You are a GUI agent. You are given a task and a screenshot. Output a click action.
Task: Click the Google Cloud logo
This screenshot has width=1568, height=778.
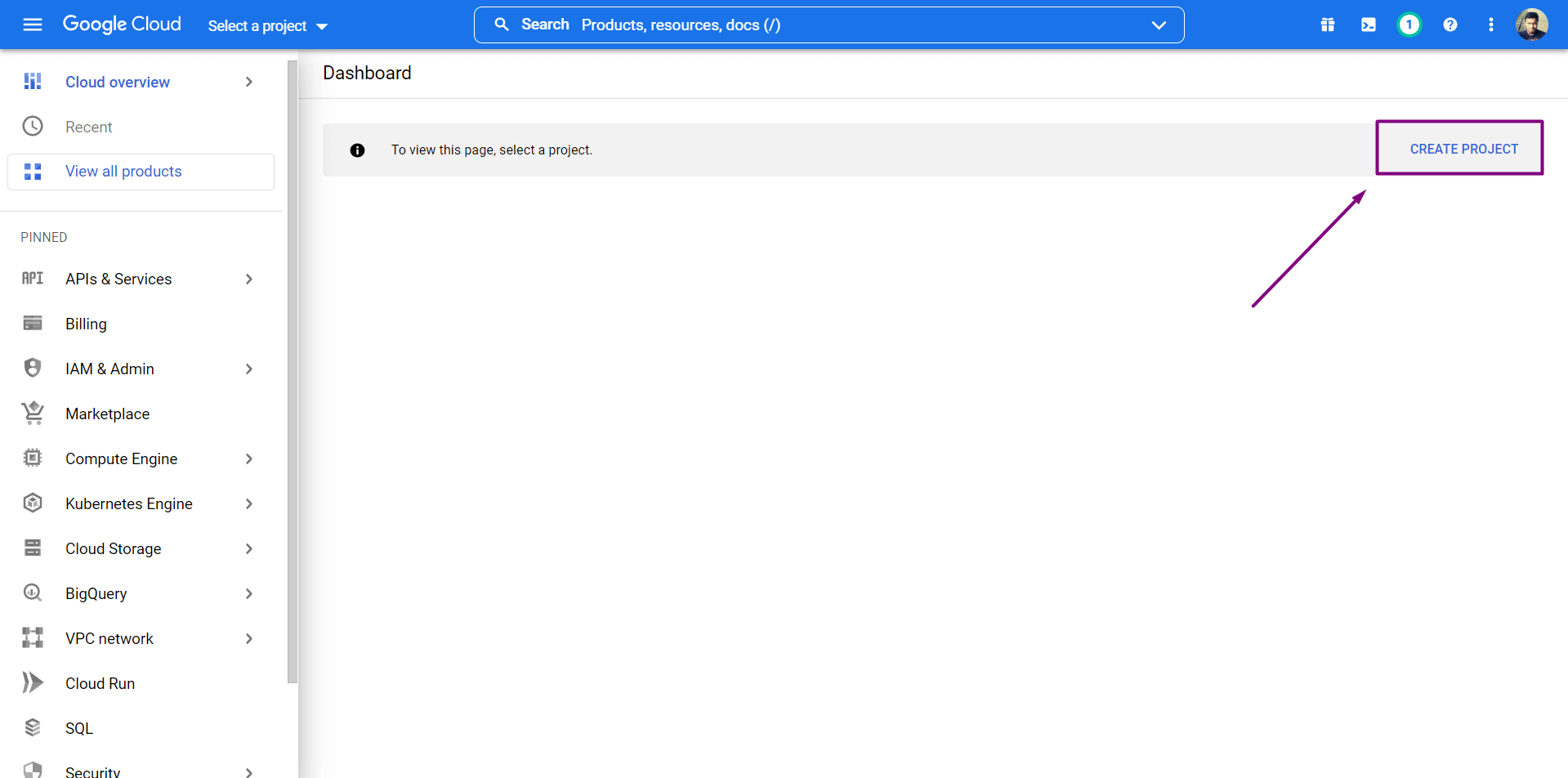point(122,25)
